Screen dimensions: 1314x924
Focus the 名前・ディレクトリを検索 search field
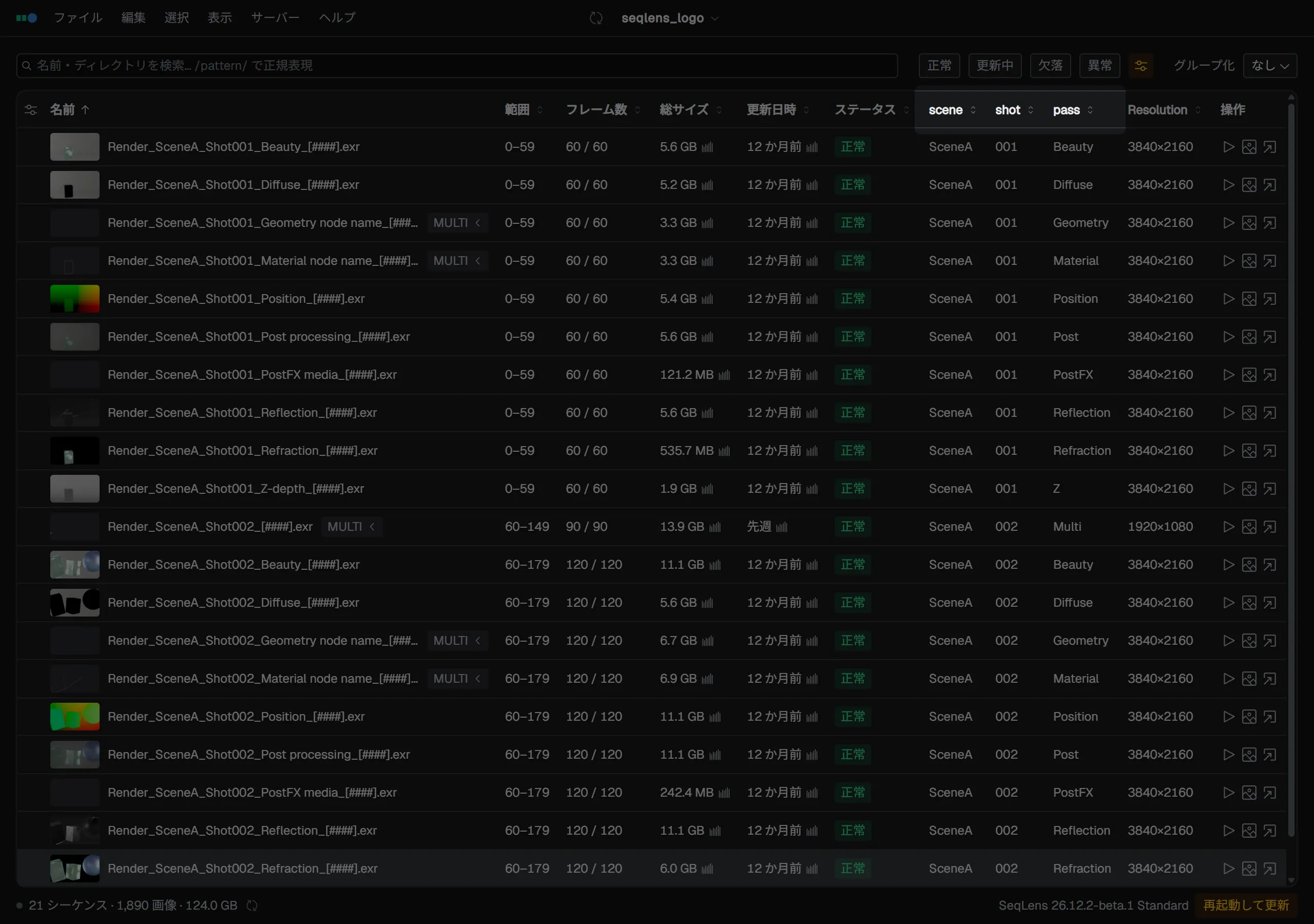(457, 66)
